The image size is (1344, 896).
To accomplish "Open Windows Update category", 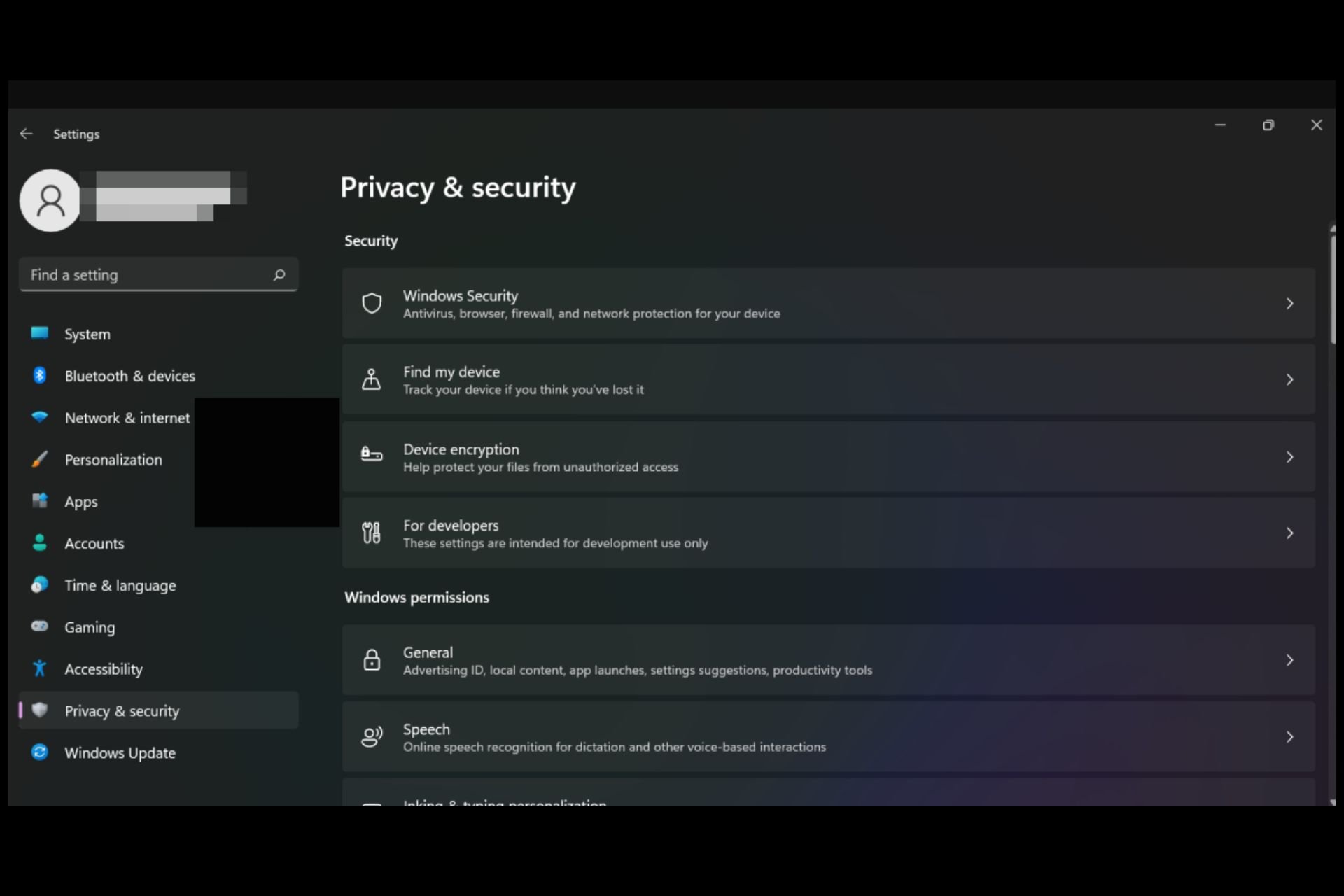I will pos(159,752).
